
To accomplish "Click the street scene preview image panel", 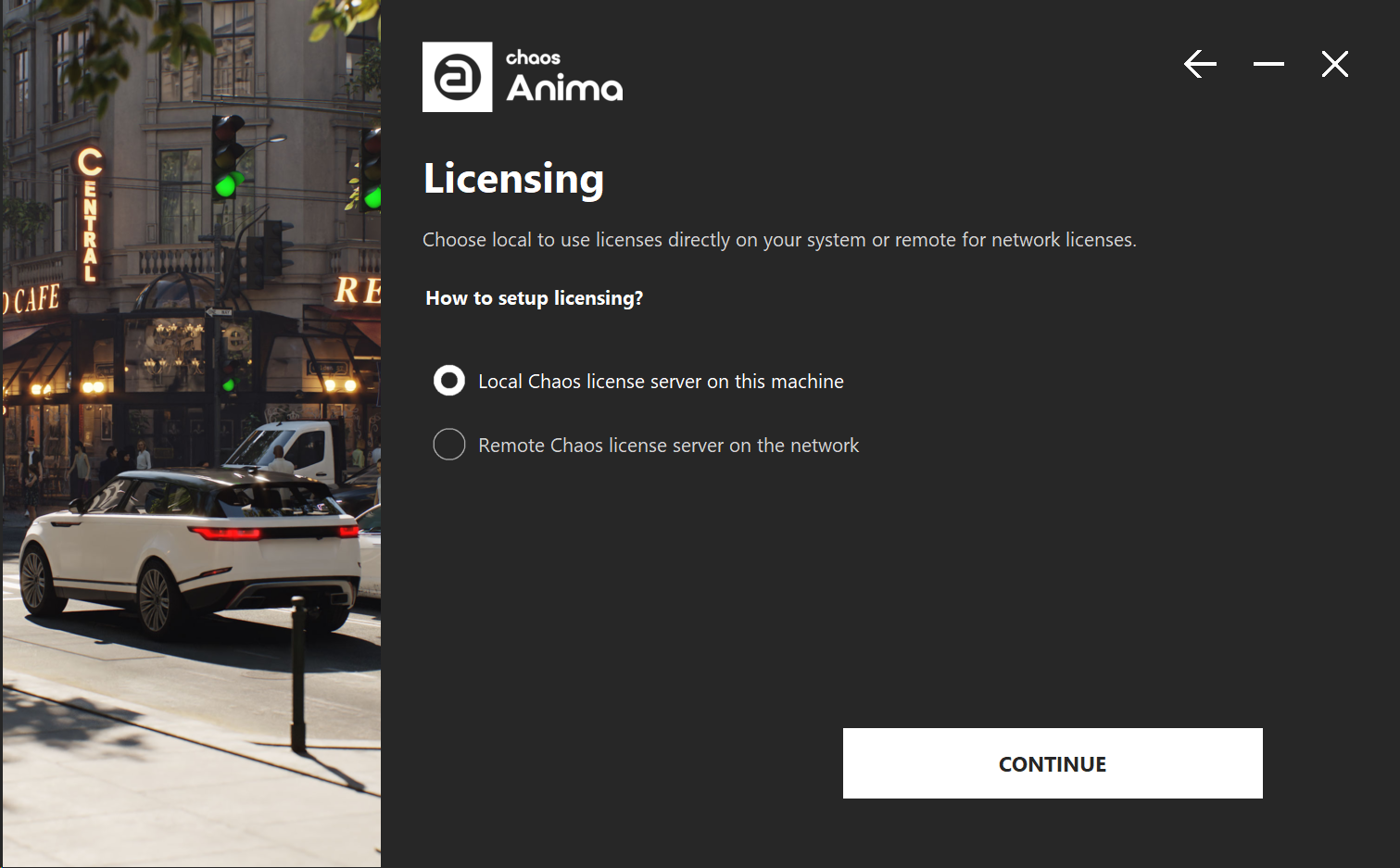I will click(190, 434).
